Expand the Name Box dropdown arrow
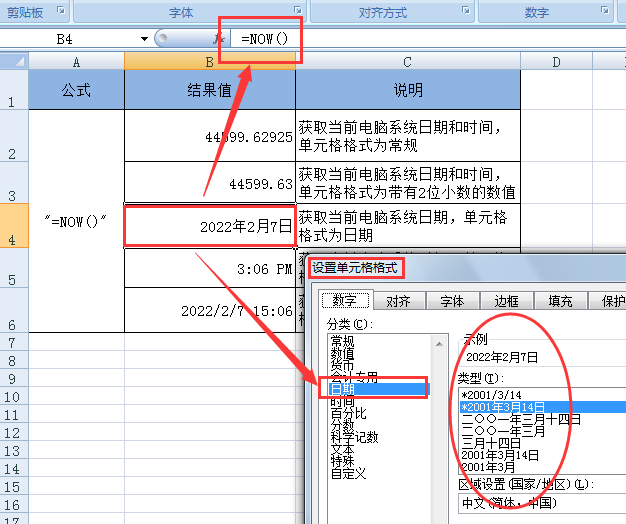 144,39
